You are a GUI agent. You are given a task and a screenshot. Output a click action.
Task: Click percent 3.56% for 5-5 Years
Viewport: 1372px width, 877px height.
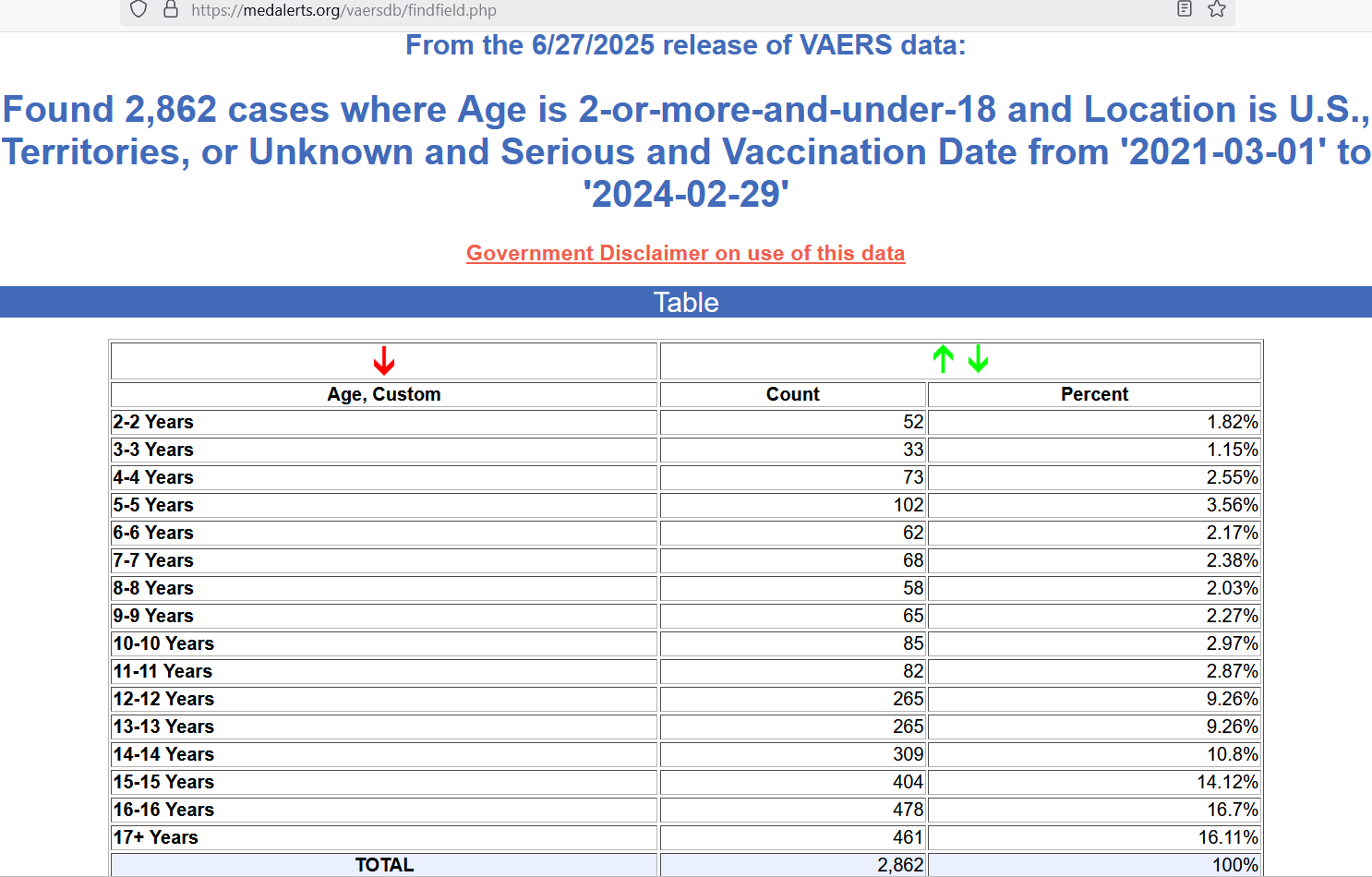(1233, 505)
